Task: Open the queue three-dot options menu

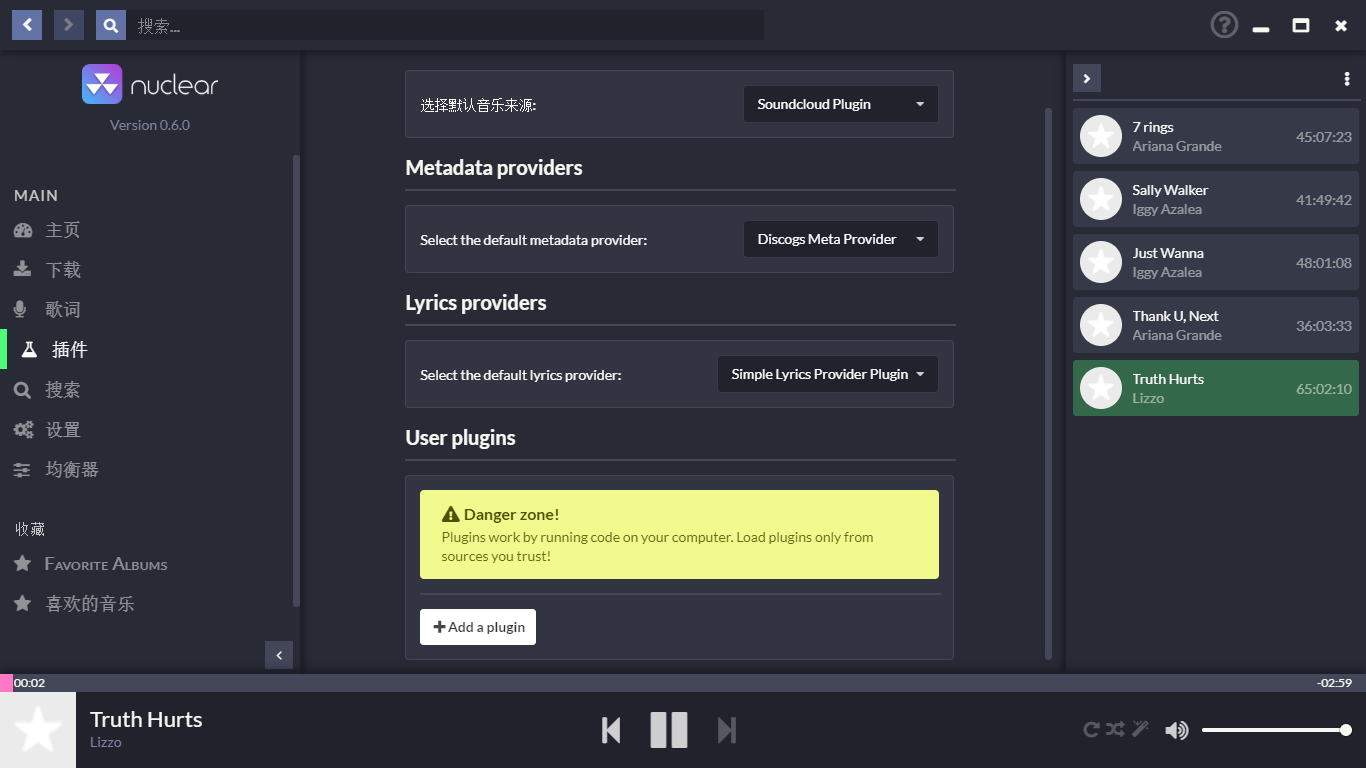Action: click(1347, 79)
